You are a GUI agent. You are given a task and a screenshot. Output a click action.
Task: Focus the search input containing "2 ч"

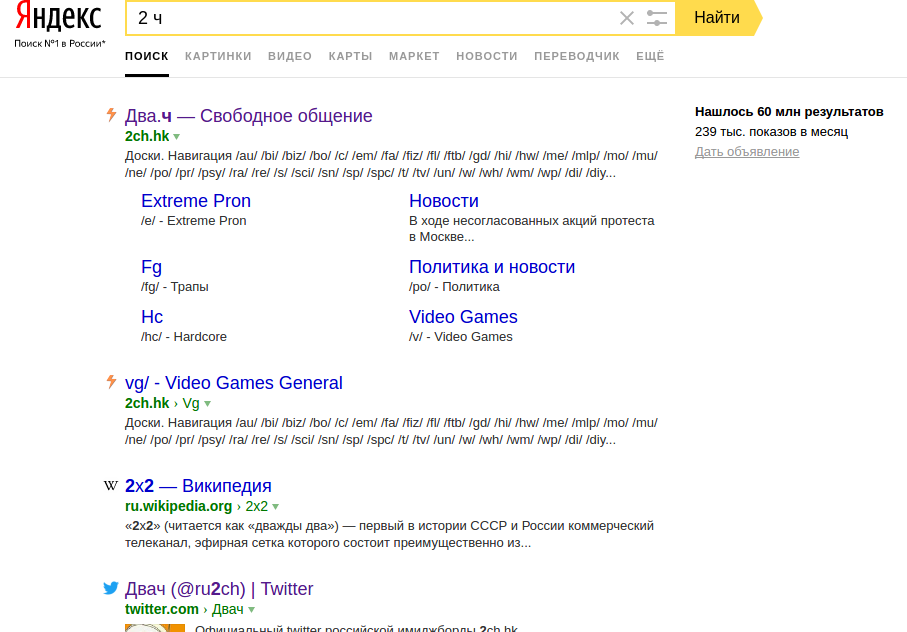pyautogui.click(x=371, y=18)
